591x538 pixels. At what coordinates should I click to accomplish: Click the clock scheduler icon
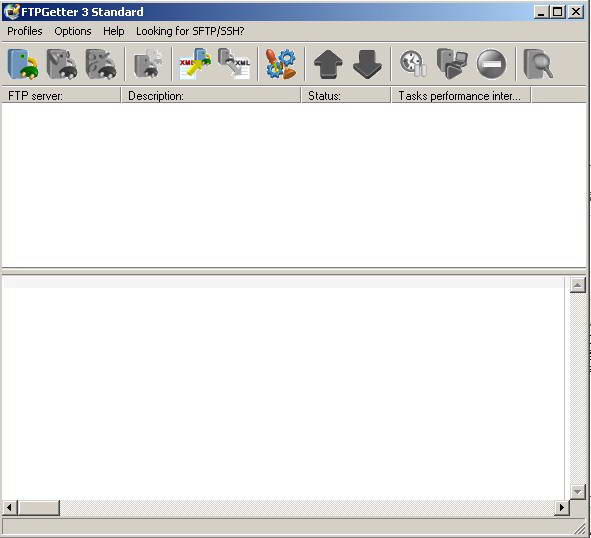point(413,64)
